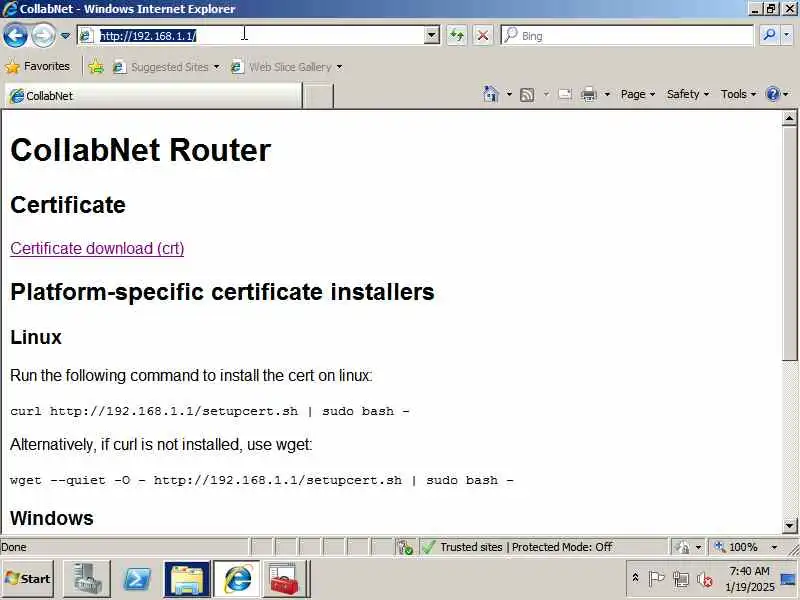Click Add to Favorites Bar icon

pos(96,67)
